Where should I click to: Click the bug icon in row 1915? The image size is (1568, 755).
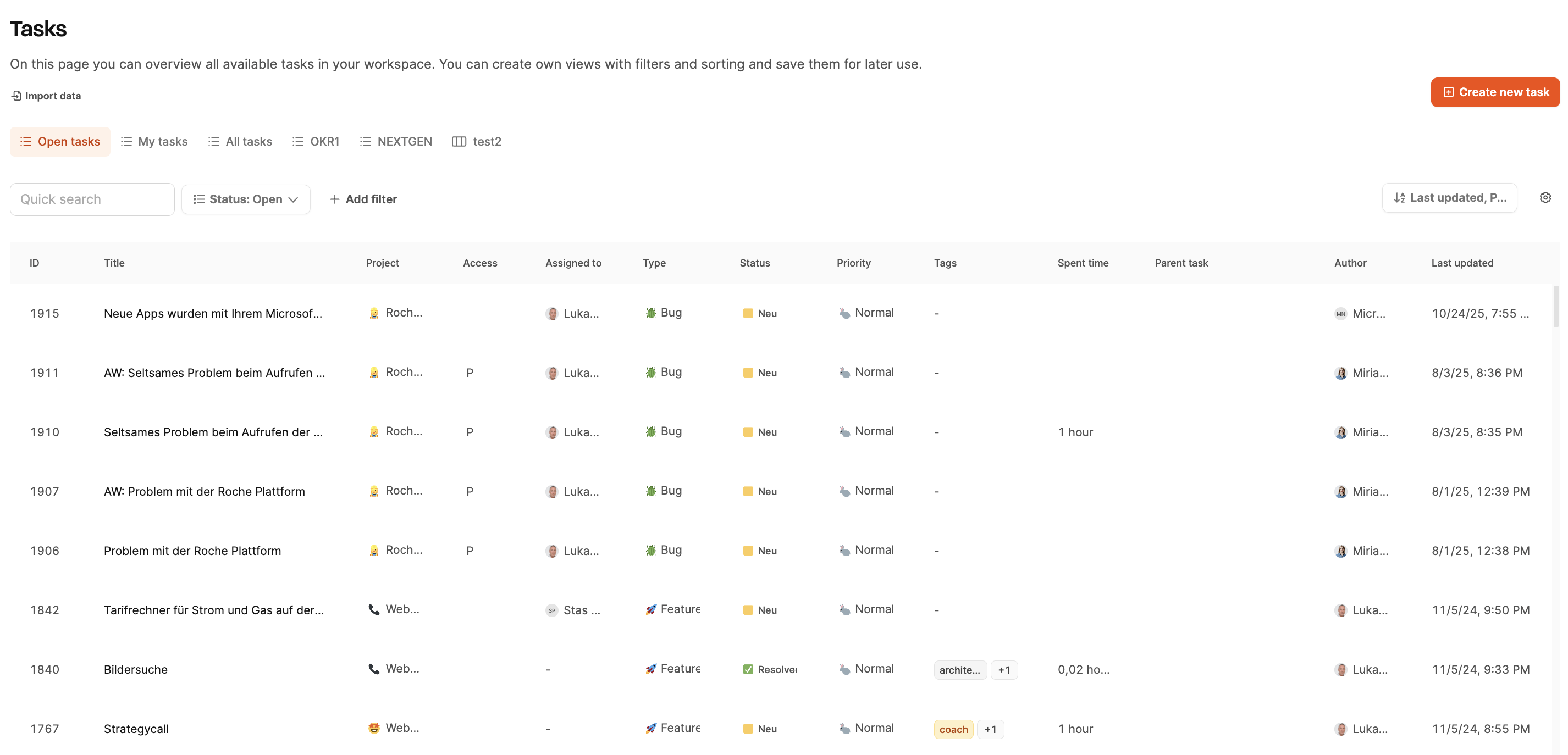pos(651,313)
